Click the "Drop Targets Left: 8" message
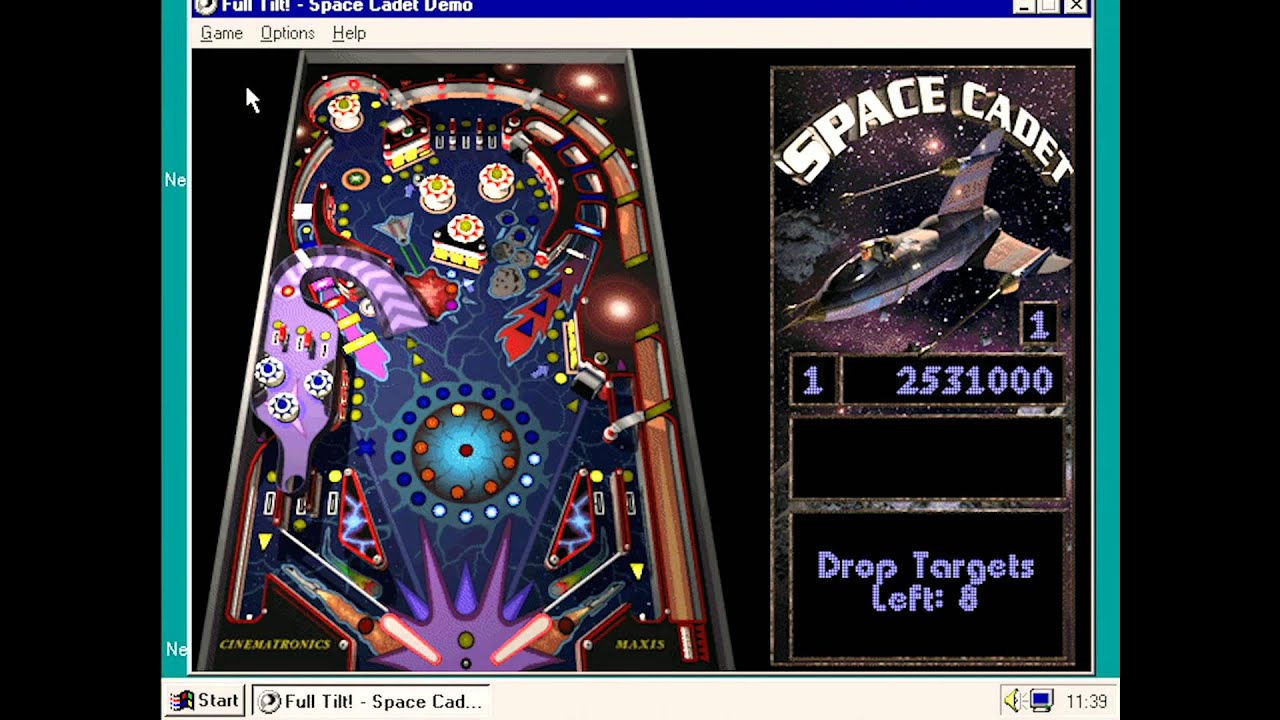The height and width of the screenshot is (720, 1280). click(x=926, y=581)
